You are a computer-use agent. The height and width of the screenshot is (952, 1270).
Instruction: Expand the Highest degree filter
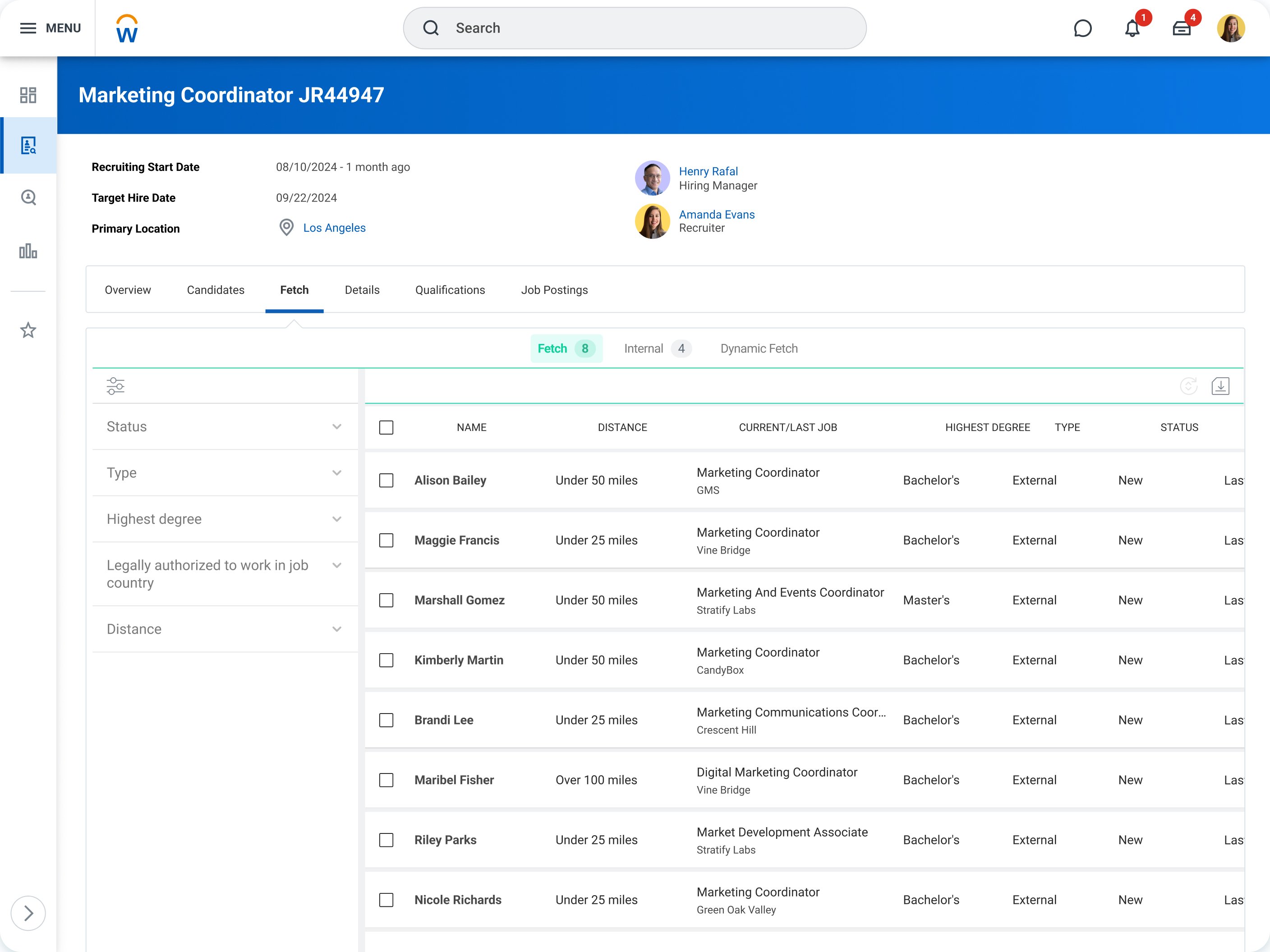[337, 519]
